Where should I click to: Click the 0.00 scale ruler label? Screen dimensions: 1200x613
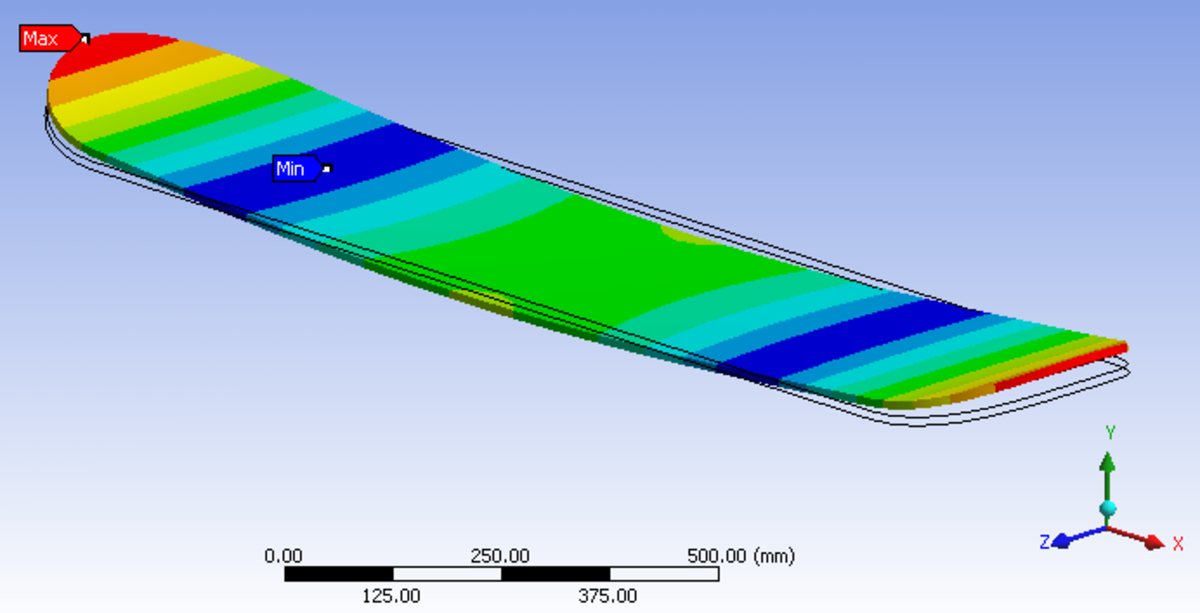pos(283,556)
